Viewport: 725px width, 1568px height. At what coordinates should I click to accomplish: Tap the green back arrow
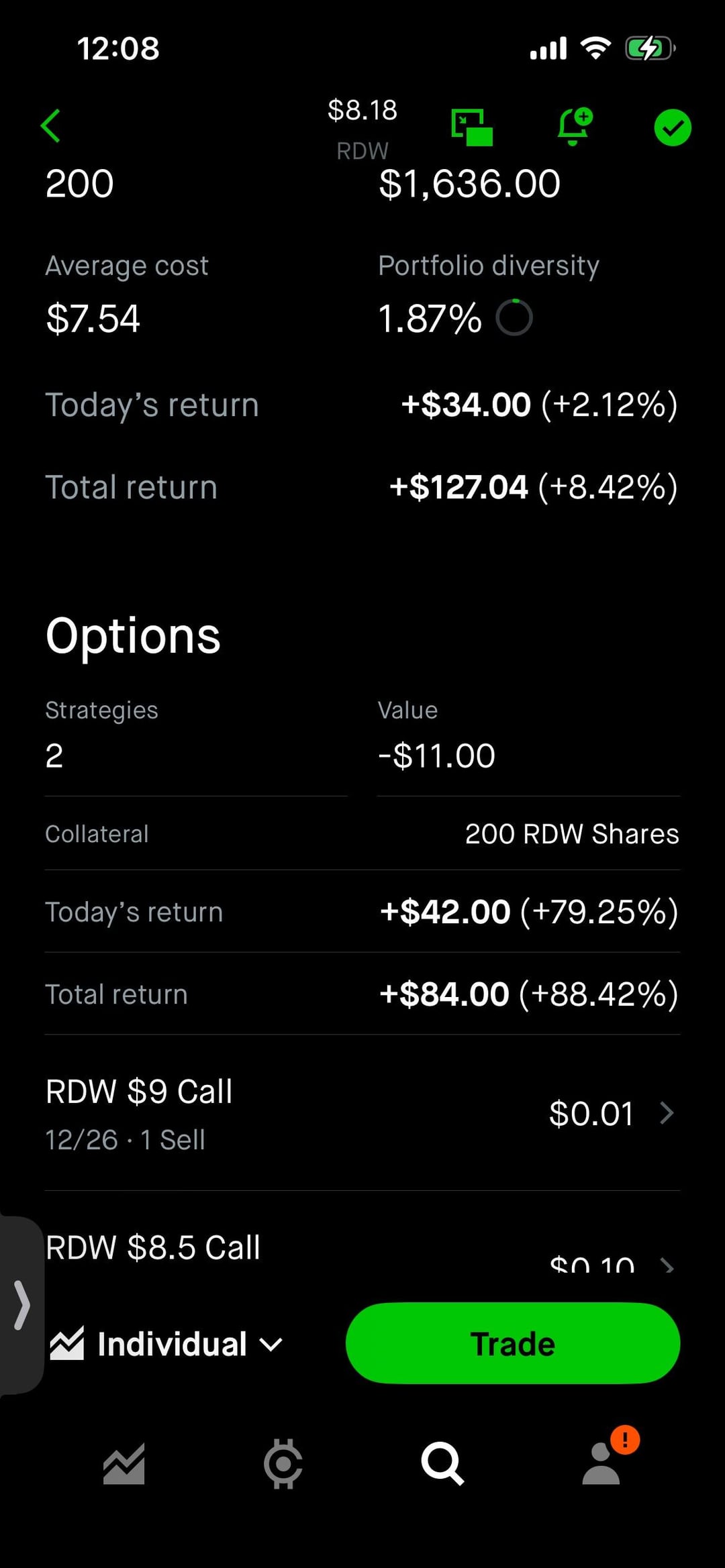51,126
